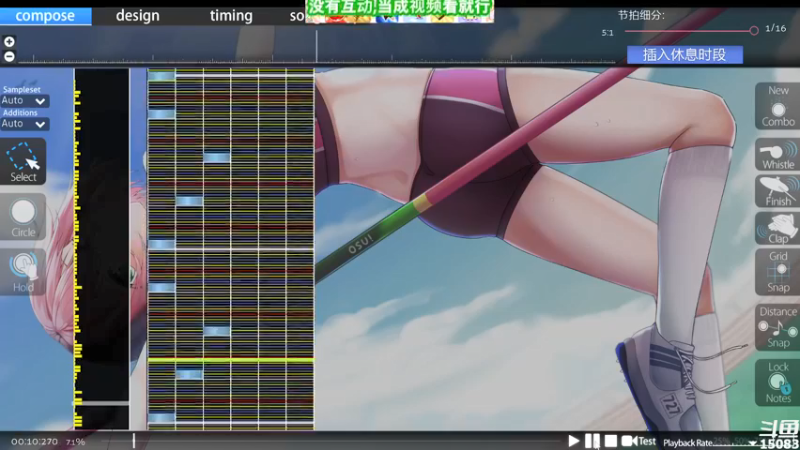Viewport: 800px width, 450px height.
Task: Toggle New Combo
Action: 778,106
